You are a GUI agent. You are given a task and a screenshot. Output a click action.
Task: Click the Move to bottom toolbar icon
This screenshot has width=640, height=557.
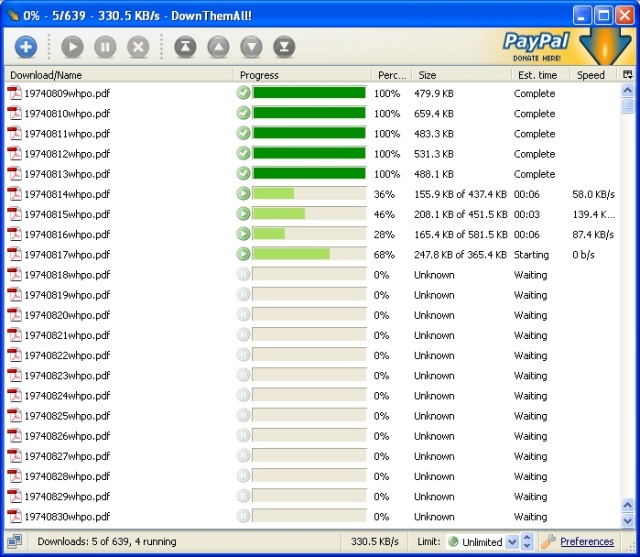284,47
